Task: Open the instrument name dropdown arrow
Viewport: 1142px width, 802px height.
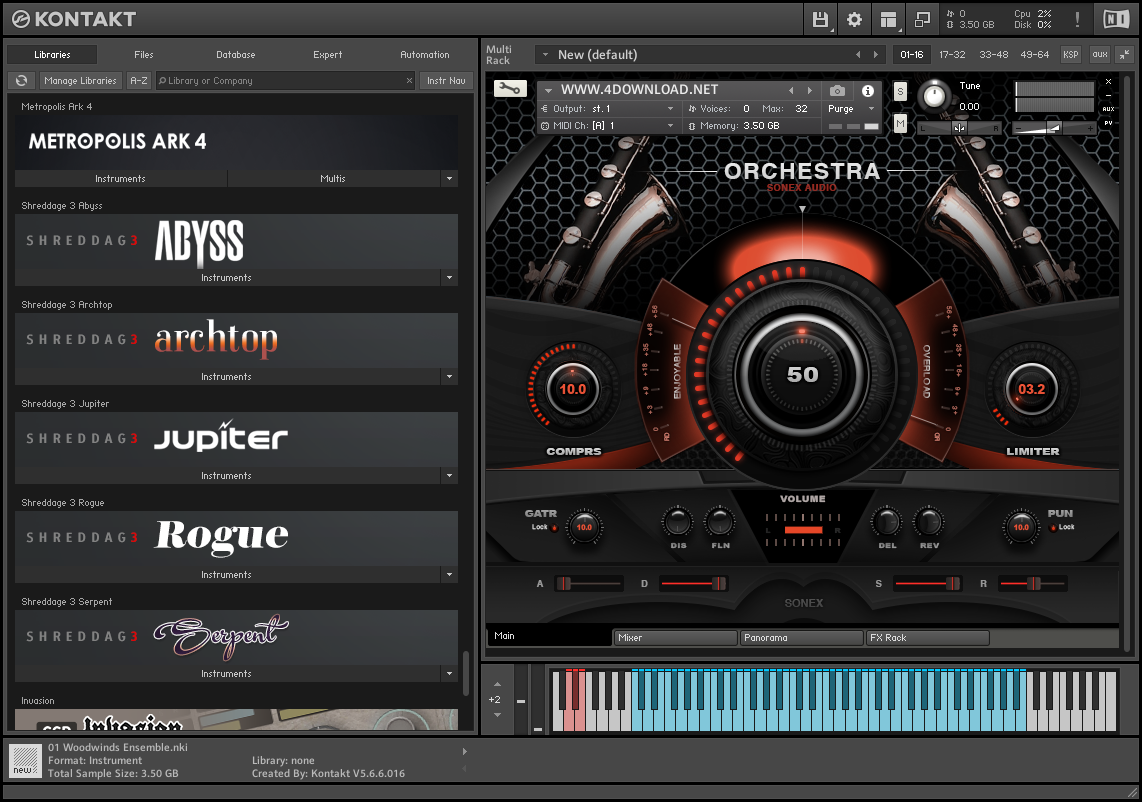Action: (548, 90)
